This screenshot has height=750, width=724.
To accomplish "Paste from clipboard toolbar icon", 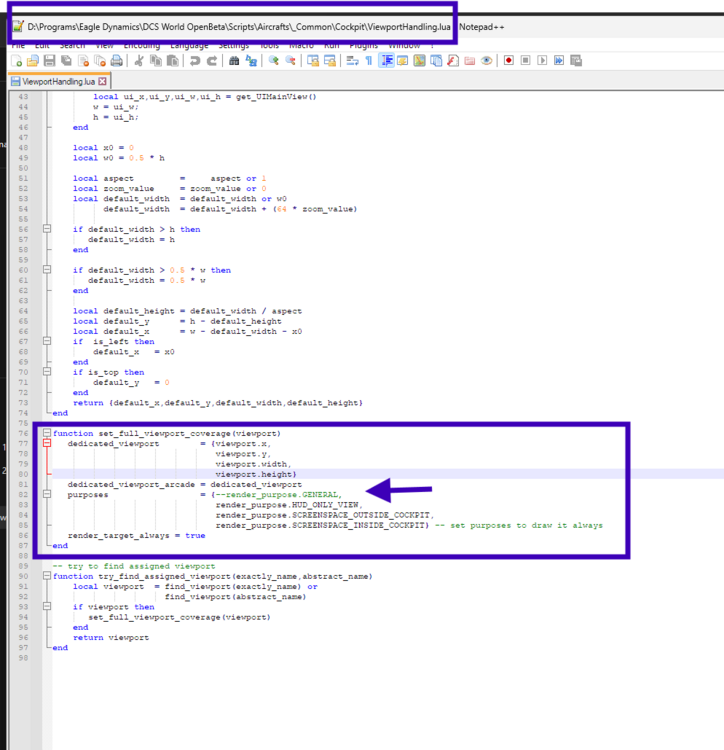I will 173,61.
